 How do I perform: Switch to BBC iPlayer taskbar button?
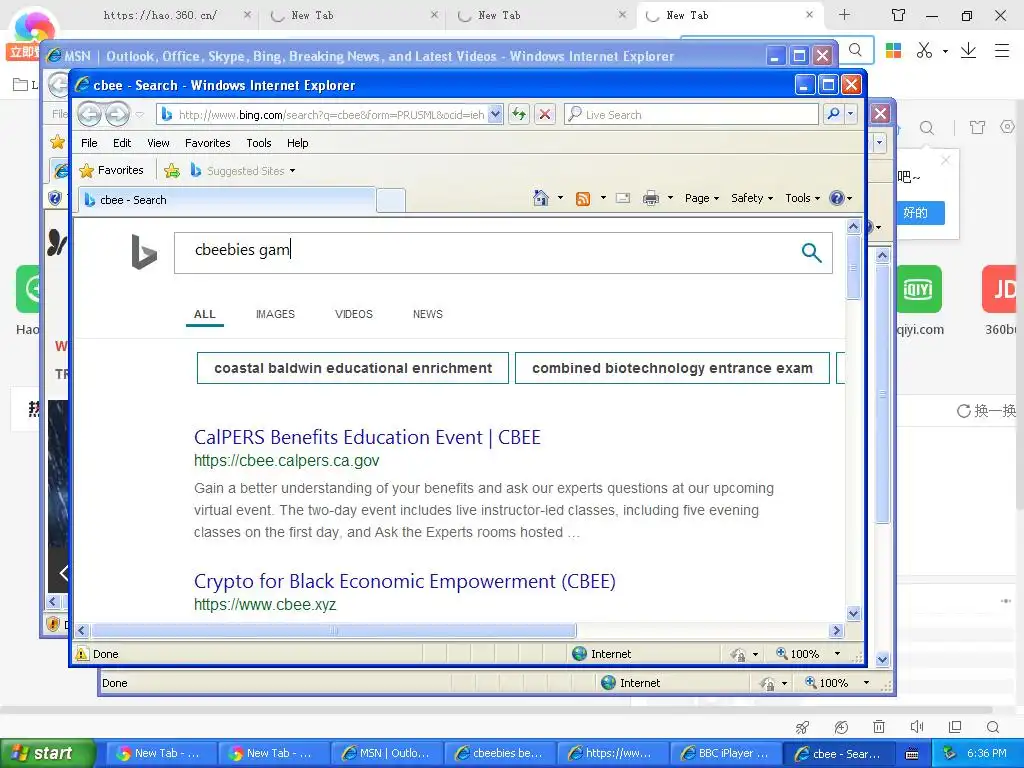click(x=725, y=754)
